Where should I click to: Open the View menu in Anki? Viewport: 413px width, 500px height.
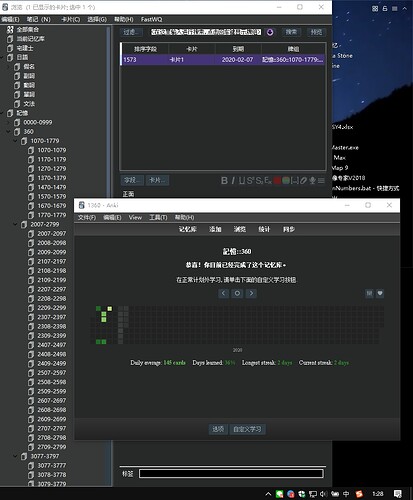[135, 217]
